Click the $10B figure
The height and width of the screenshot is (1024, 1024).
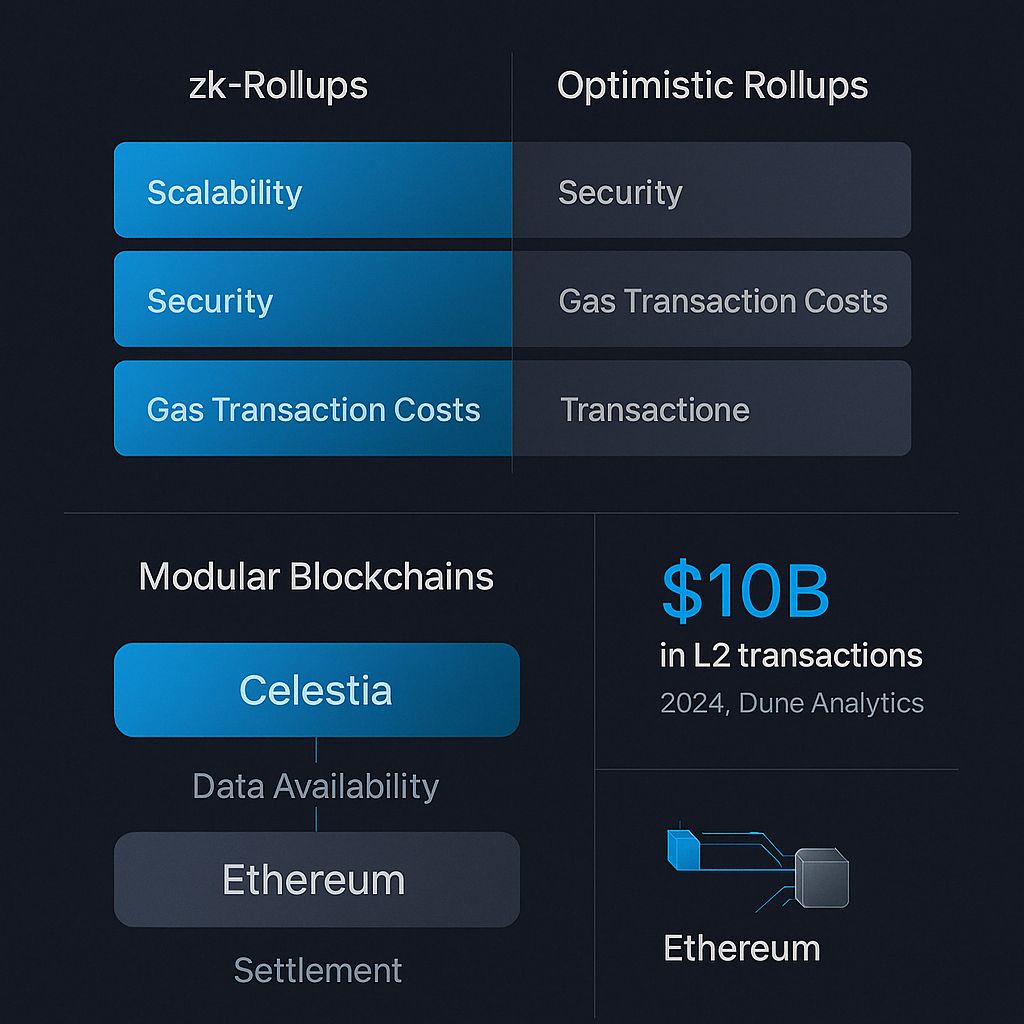coord(745,592)
